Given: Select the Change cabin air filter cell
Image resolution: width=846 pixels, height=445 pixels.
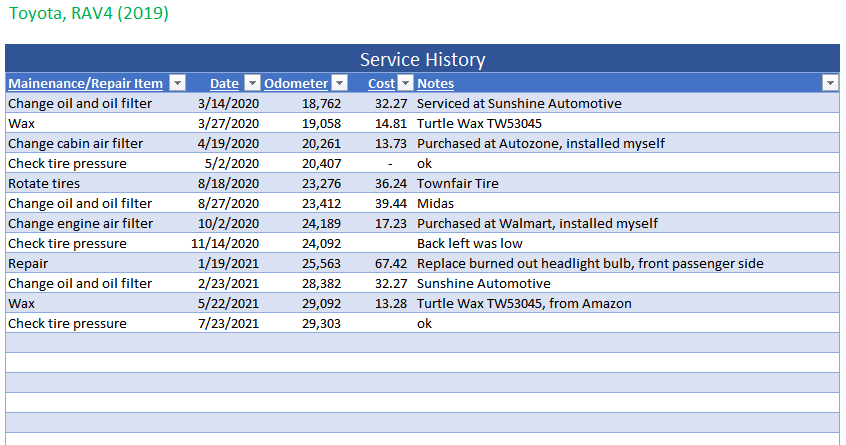Looking at the screenshot, I should pos(76,143).
